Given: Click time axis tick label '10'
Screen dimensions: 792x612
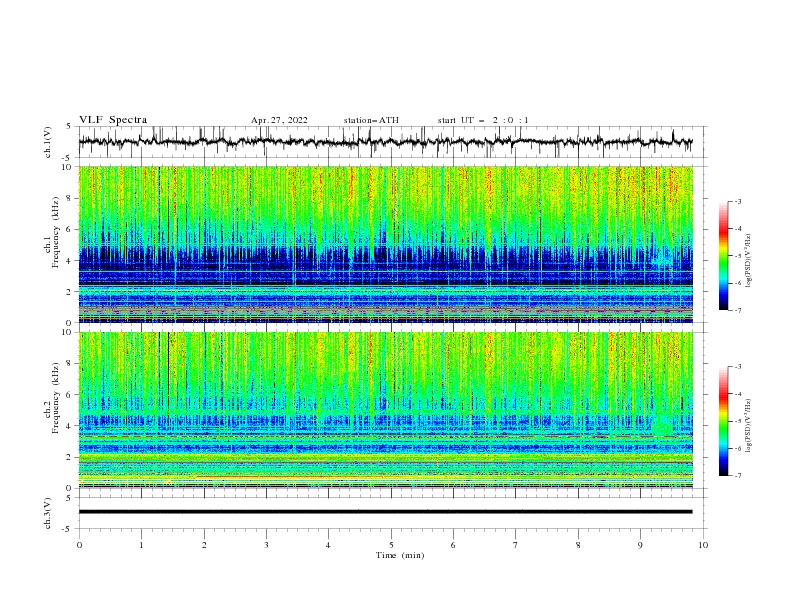Looking at the screenshot, I should pyautogui.click(x=703, y=545).
